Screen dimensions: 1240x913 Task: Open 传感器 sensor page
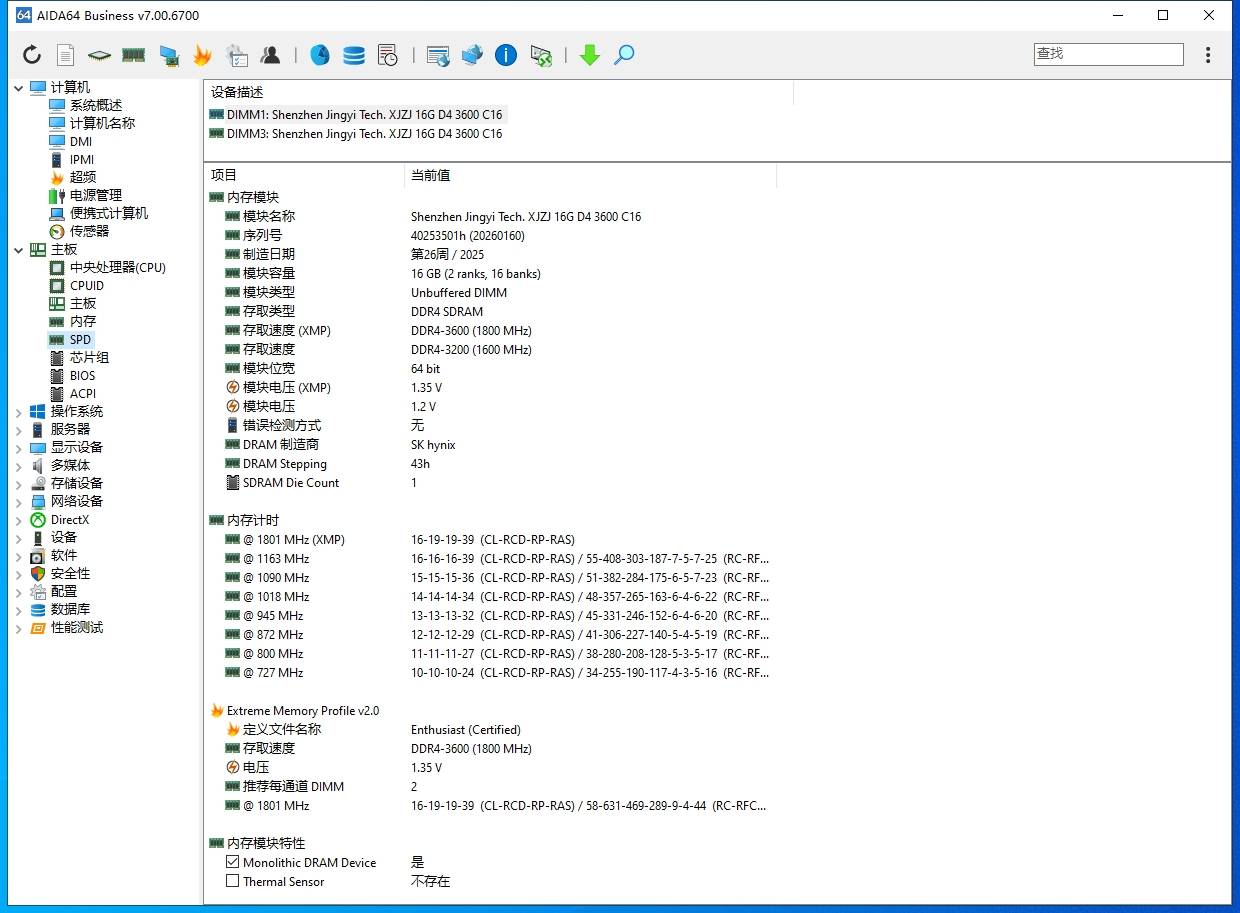tap(89, 231)
